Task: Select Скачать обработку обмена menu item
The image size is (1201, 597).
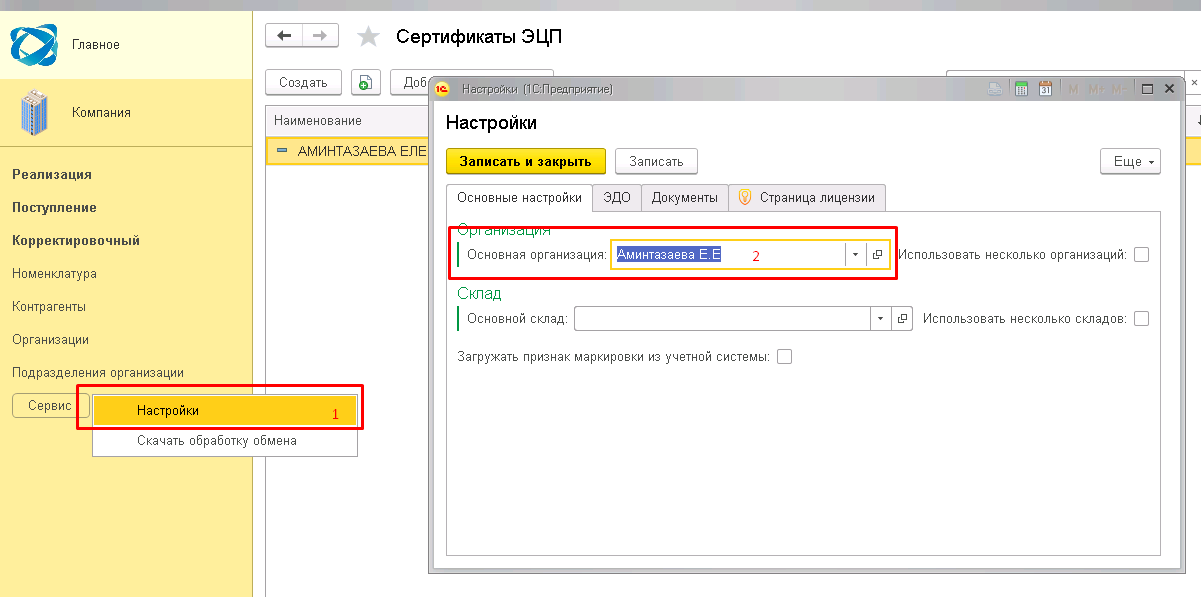Action: [217, 440]
